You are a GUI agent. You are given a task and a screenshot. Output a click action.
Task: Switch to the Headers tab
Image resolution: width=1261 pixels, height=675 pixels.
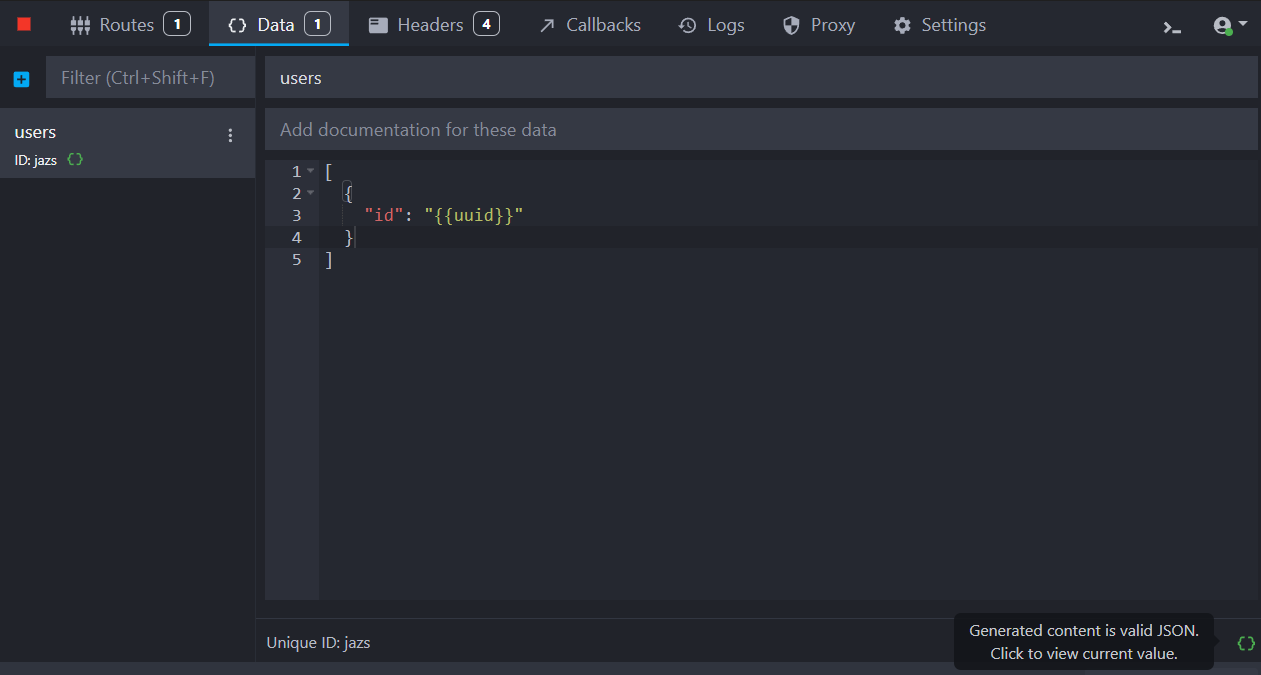coord(432,25)
